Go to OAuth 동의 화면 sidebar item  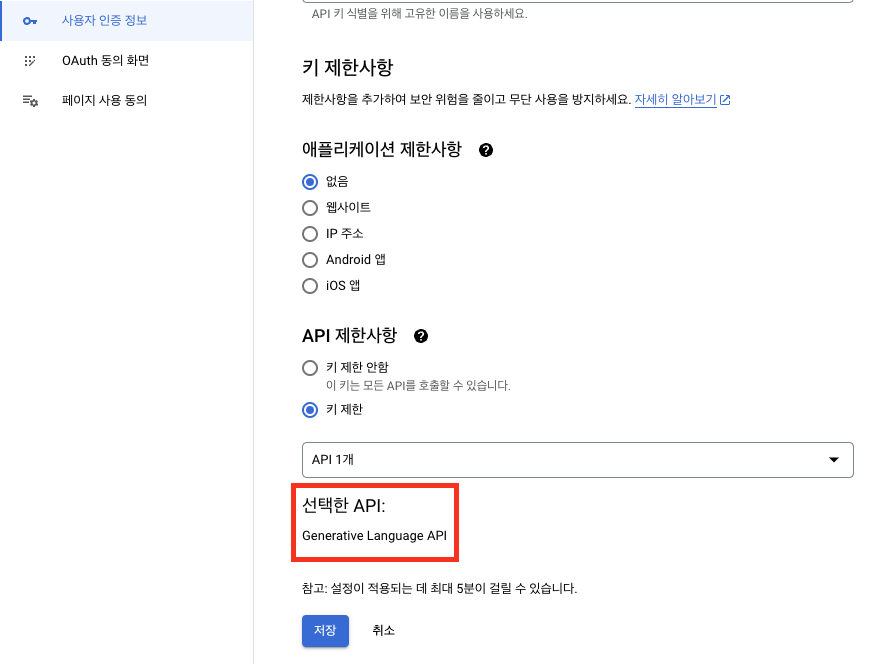coord(127,61)
